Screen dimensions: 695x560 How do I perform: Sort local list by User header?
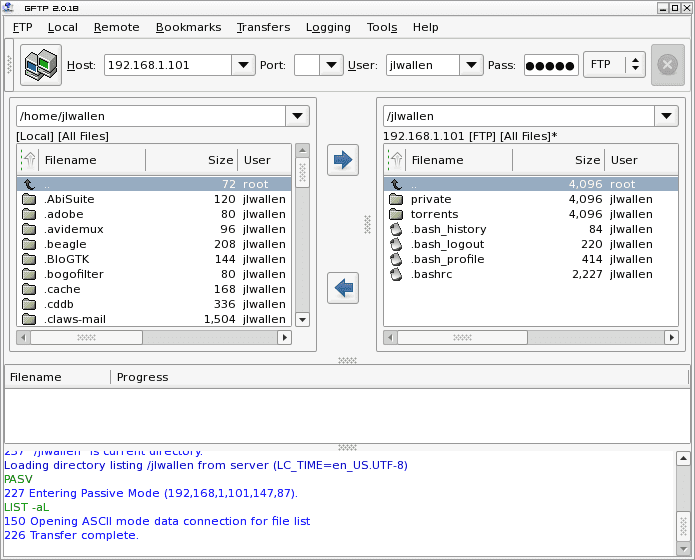click(265, 160)
